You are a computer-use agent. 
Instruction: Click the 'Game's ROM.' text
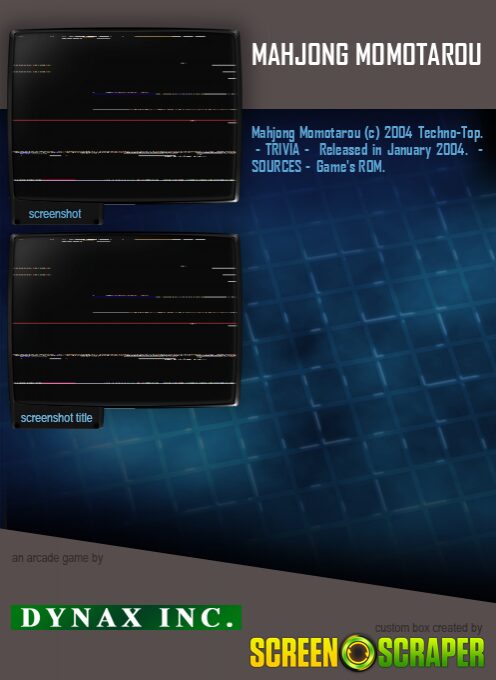pyautogui.click(x=350, y=166)
